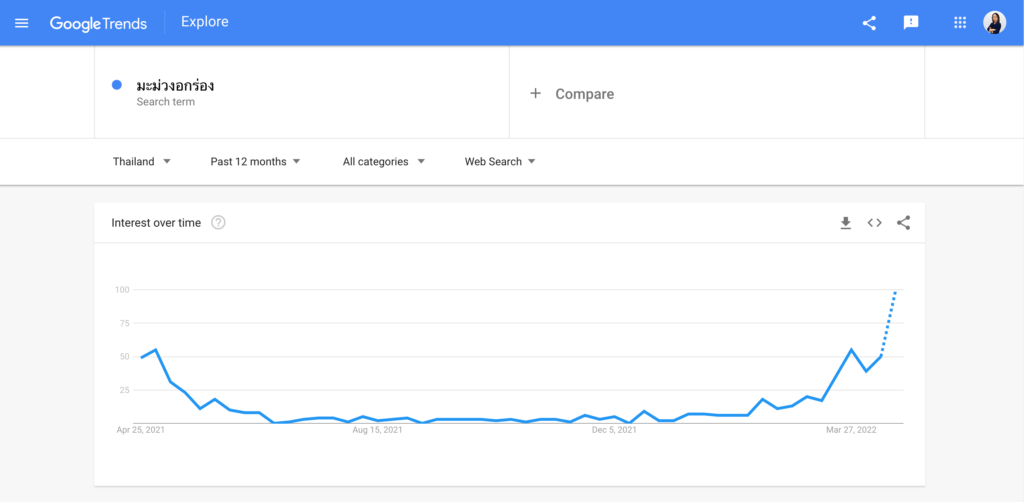The height and width of the screenshot is (502, 1024).
Task: Expand the Thailand region dropdown
Action: pyautogui.click(x=142, y=162)
